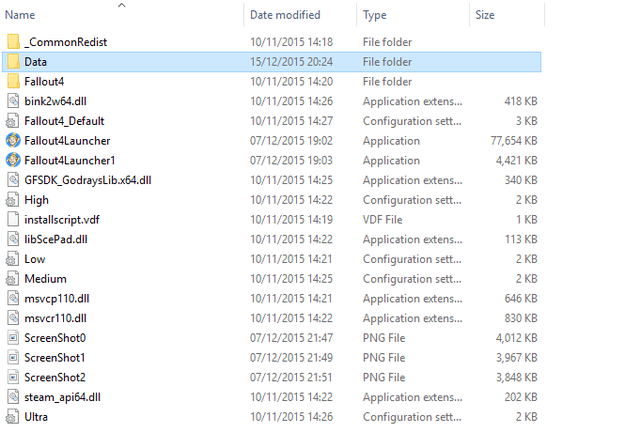Click the bink2w64.dll file icon

(x=13, y=101)
